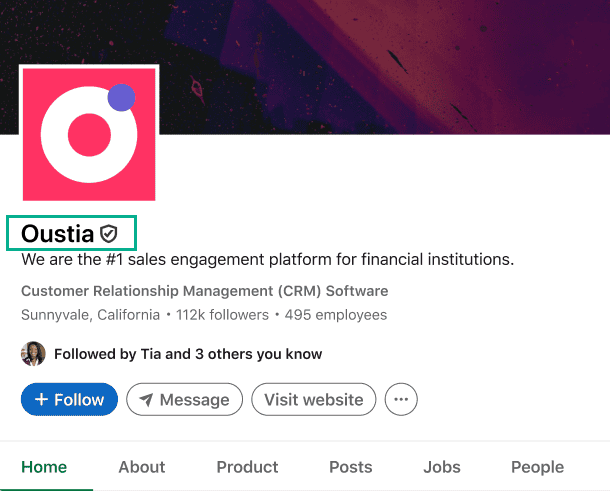
Task: Click the Oustia company name heading
Action: tap(58, 234)
